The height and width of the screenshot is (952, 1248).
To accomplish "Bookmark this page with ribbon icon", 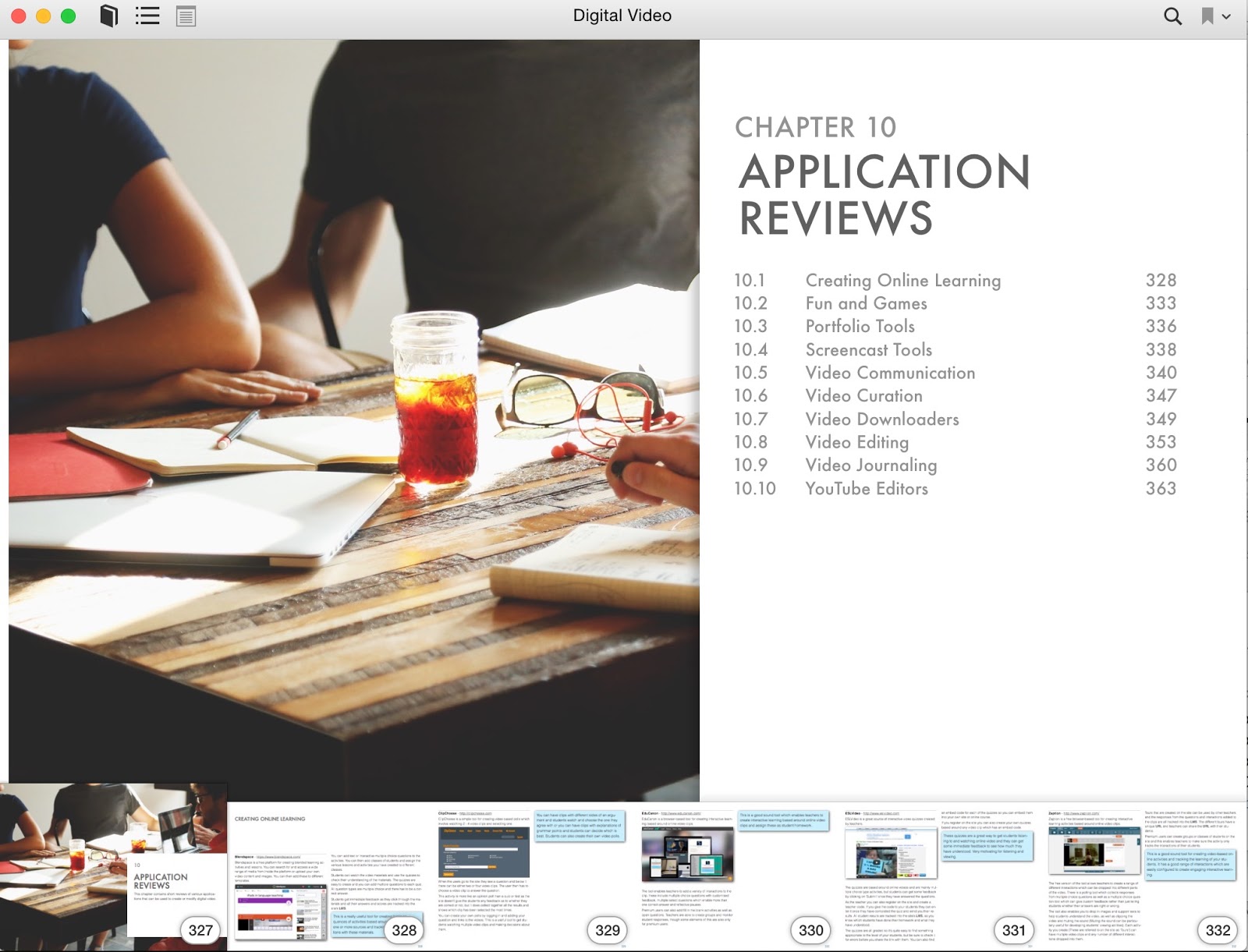I will (1207, 16).
